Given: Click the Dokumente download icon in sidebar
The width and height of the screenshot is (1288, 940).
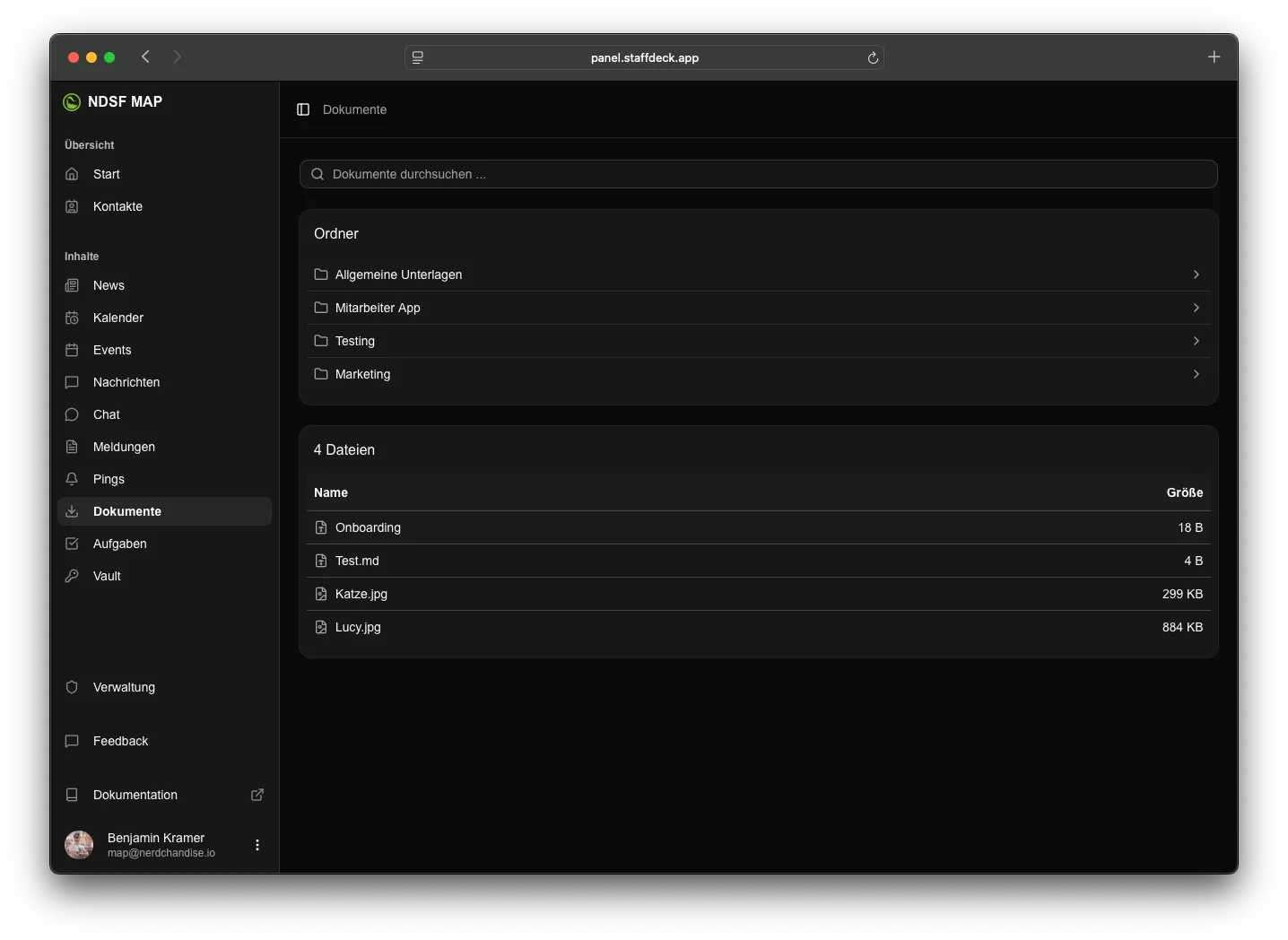Looking at the screenshot, I should click(72, 511).
